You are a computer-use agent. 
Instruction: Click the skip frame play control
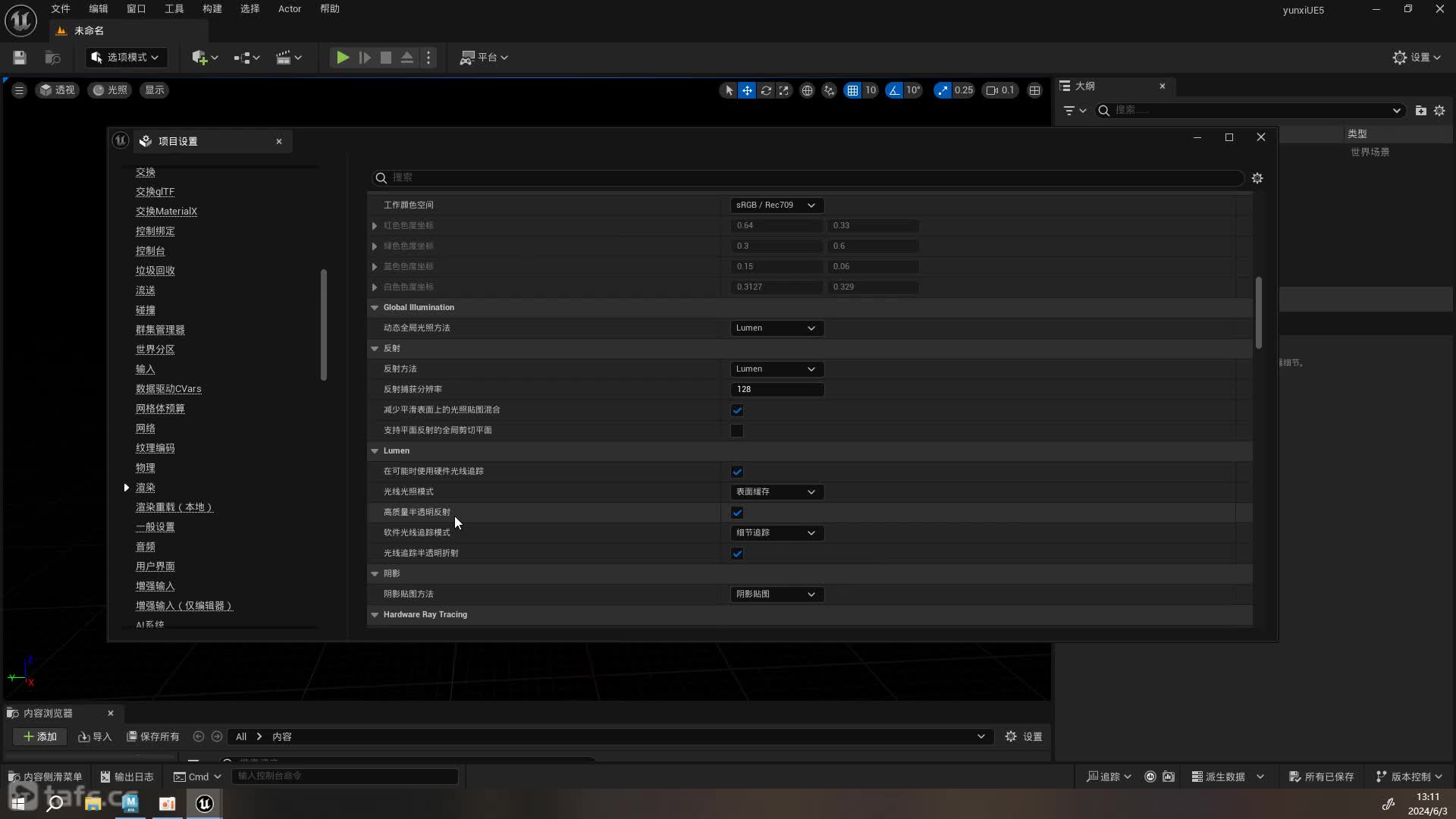point(365,58)
